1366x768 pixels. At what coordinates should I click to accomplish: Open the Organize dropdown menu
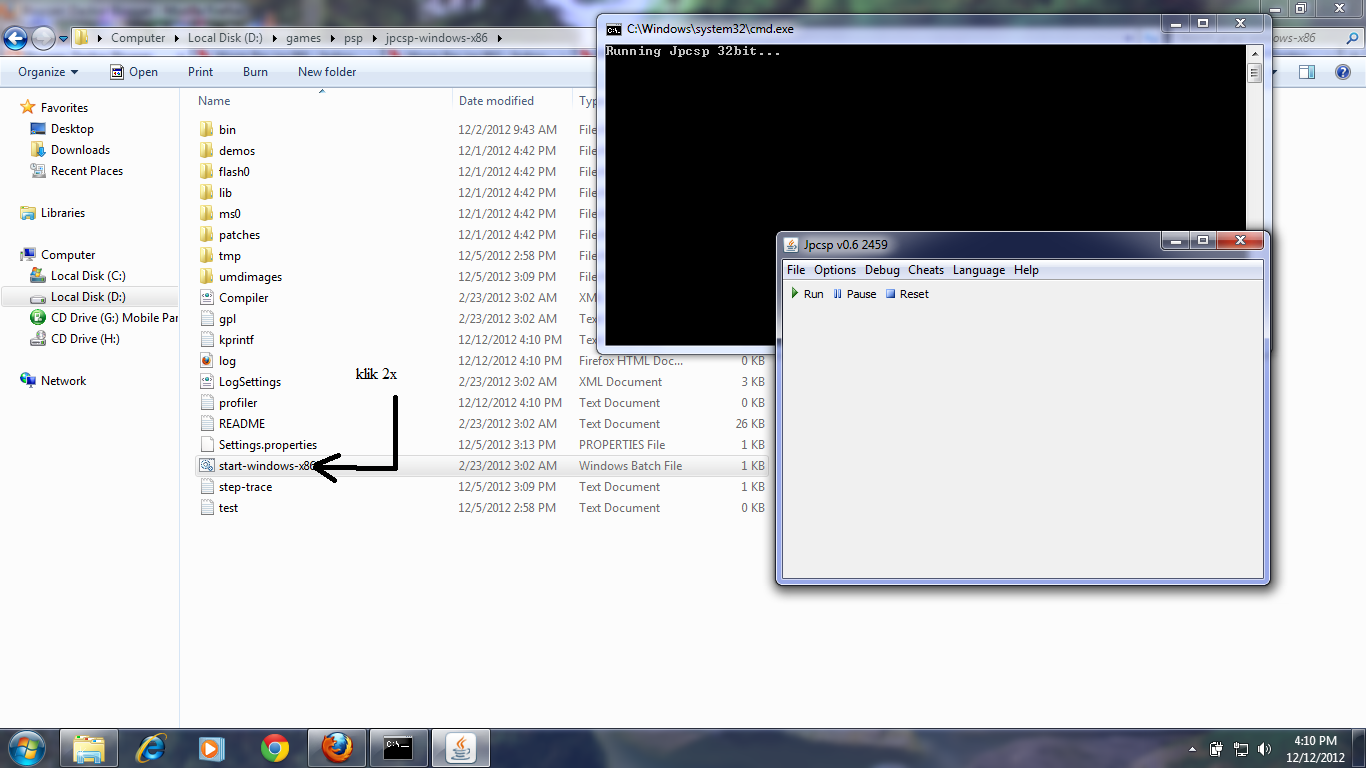(x=45, y=71)
